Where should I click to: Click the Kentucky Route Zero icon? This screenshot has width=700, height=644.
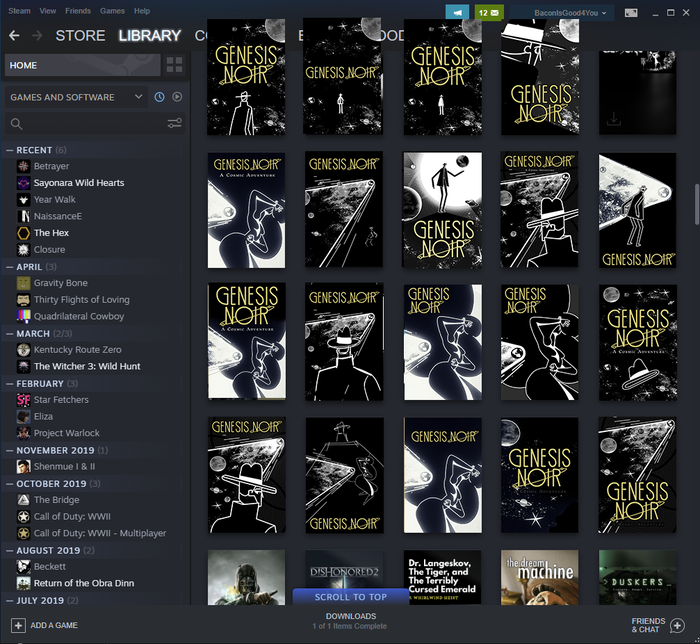24,350
